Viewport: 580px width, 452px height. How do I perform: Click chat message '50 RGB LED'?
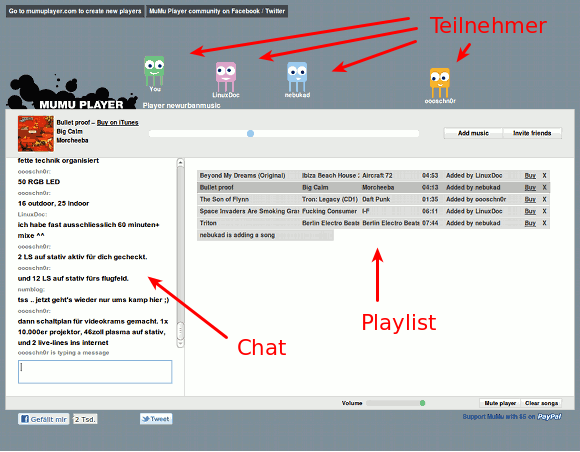coord(39,182)
